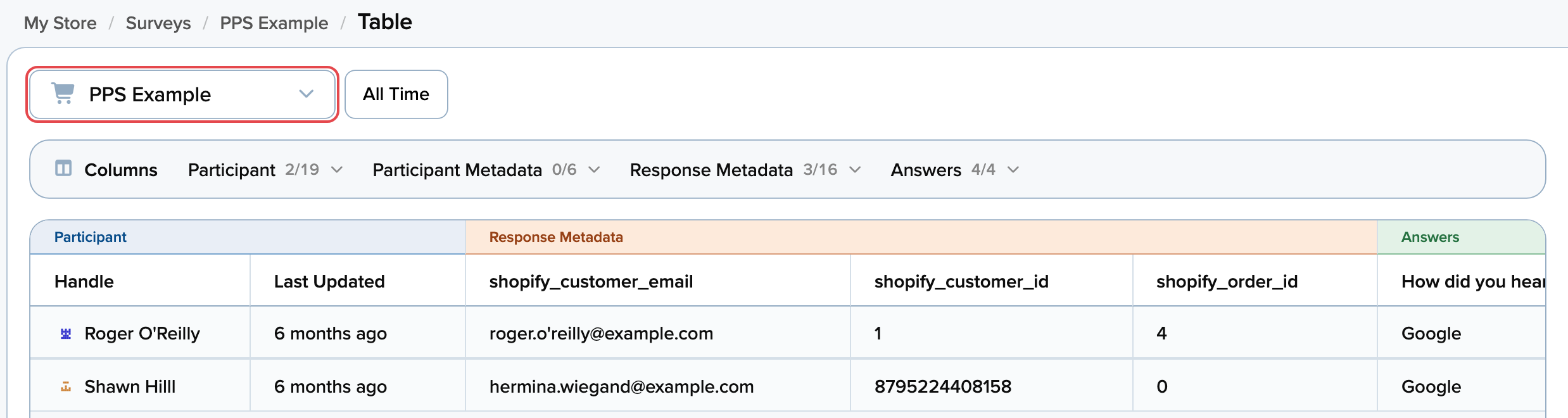Expand the Answers 4/4 columns dropdown

[955, 170]
